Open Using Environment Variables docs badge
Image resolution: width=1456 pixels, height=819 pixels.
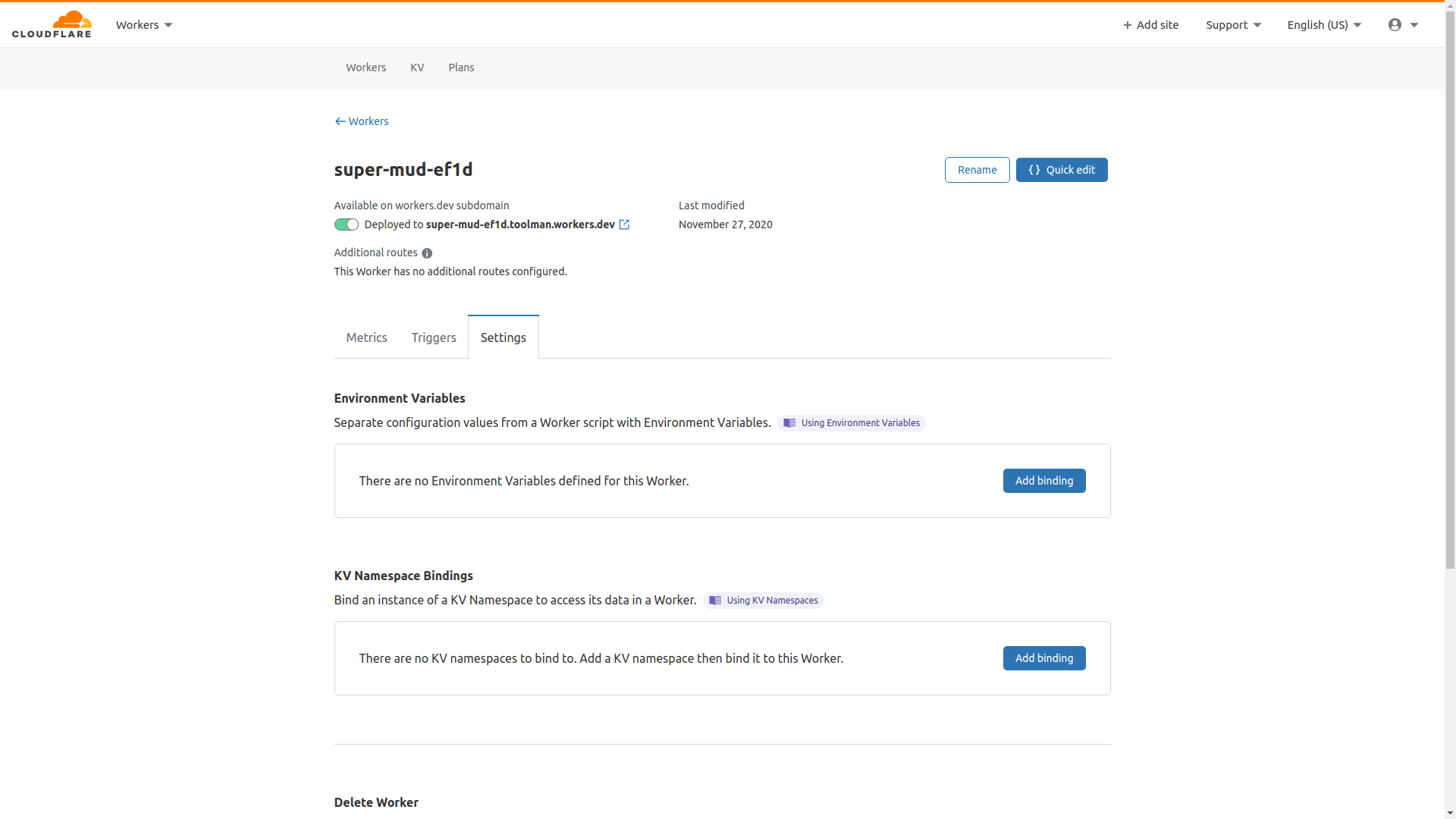tap(851, 423)
